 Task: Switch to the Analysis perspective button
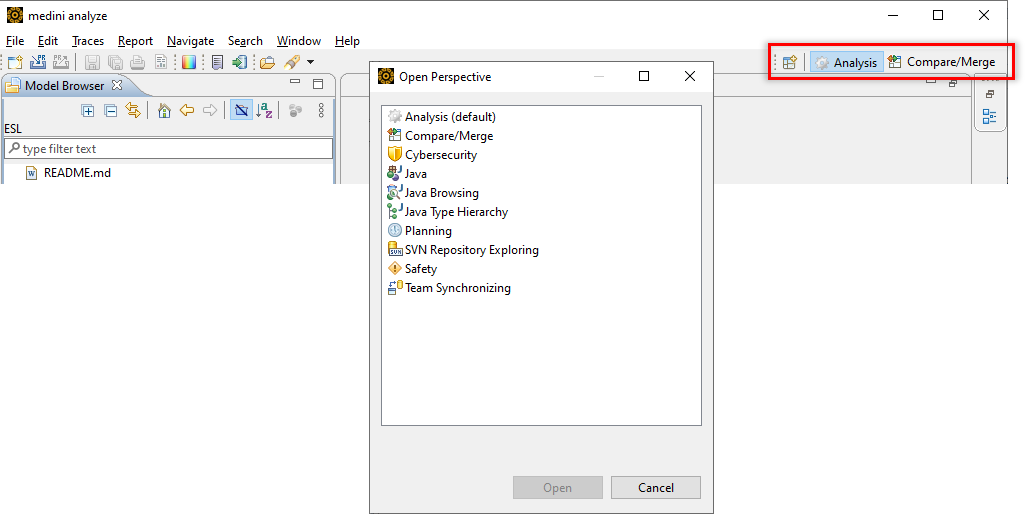(847, 62)
